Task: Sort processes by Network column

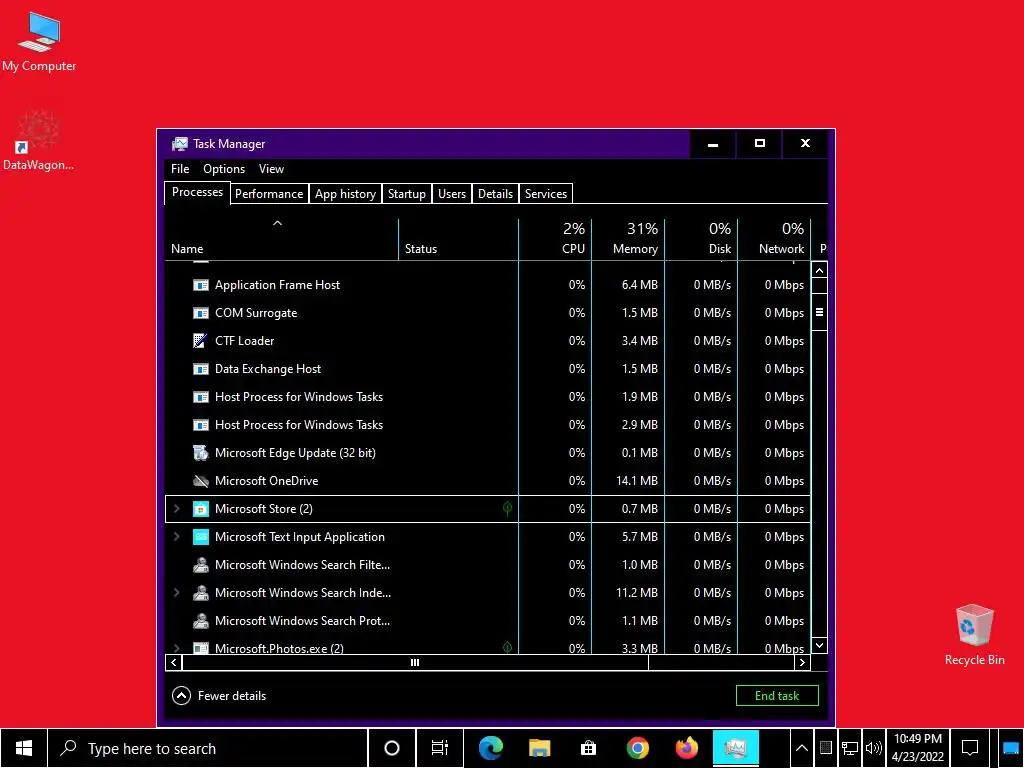Action: (x=775, y=240)
